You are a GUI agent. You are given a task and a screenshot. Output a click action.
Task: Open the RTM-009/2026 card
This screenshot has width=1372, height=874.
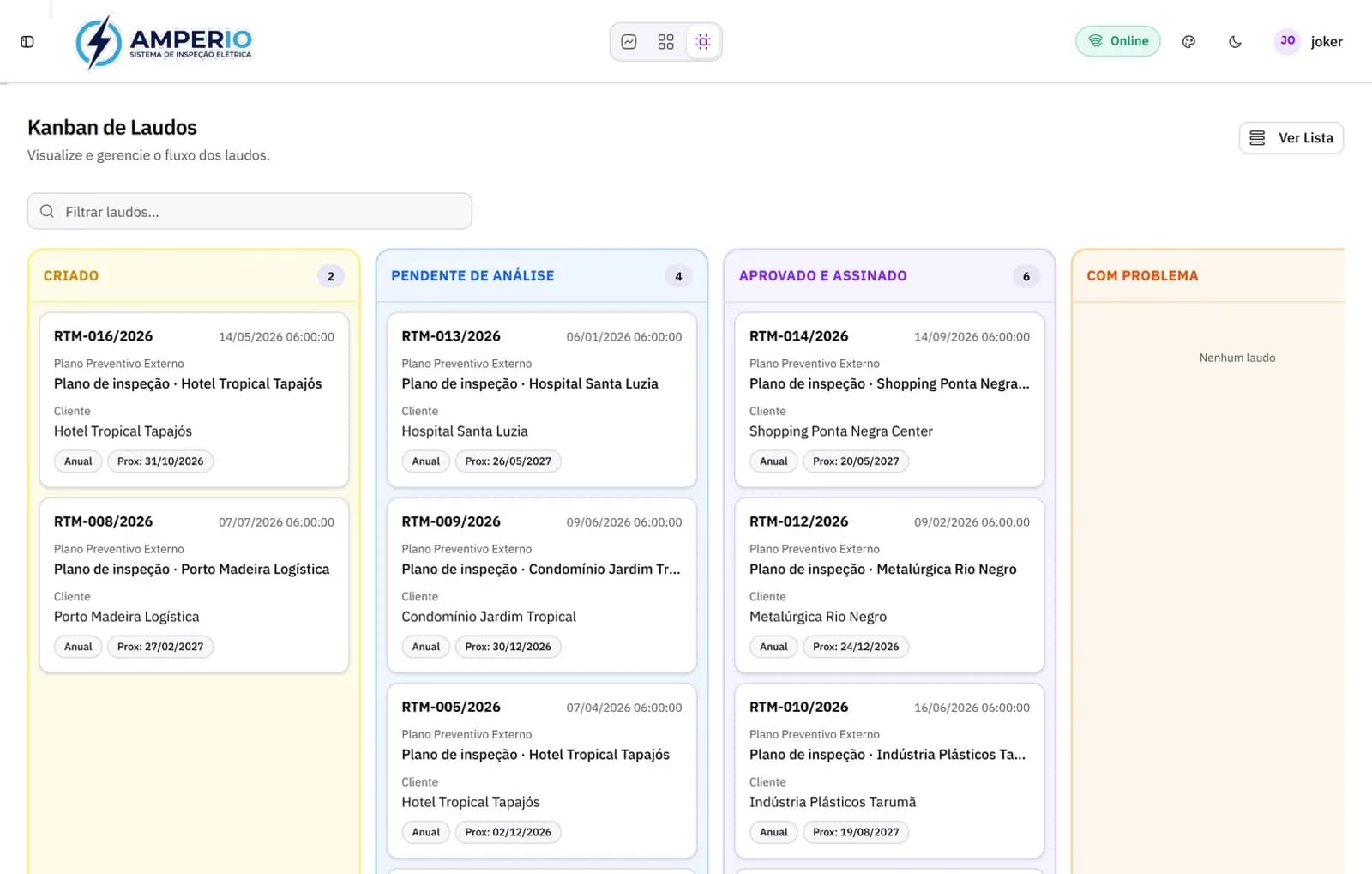542,585
